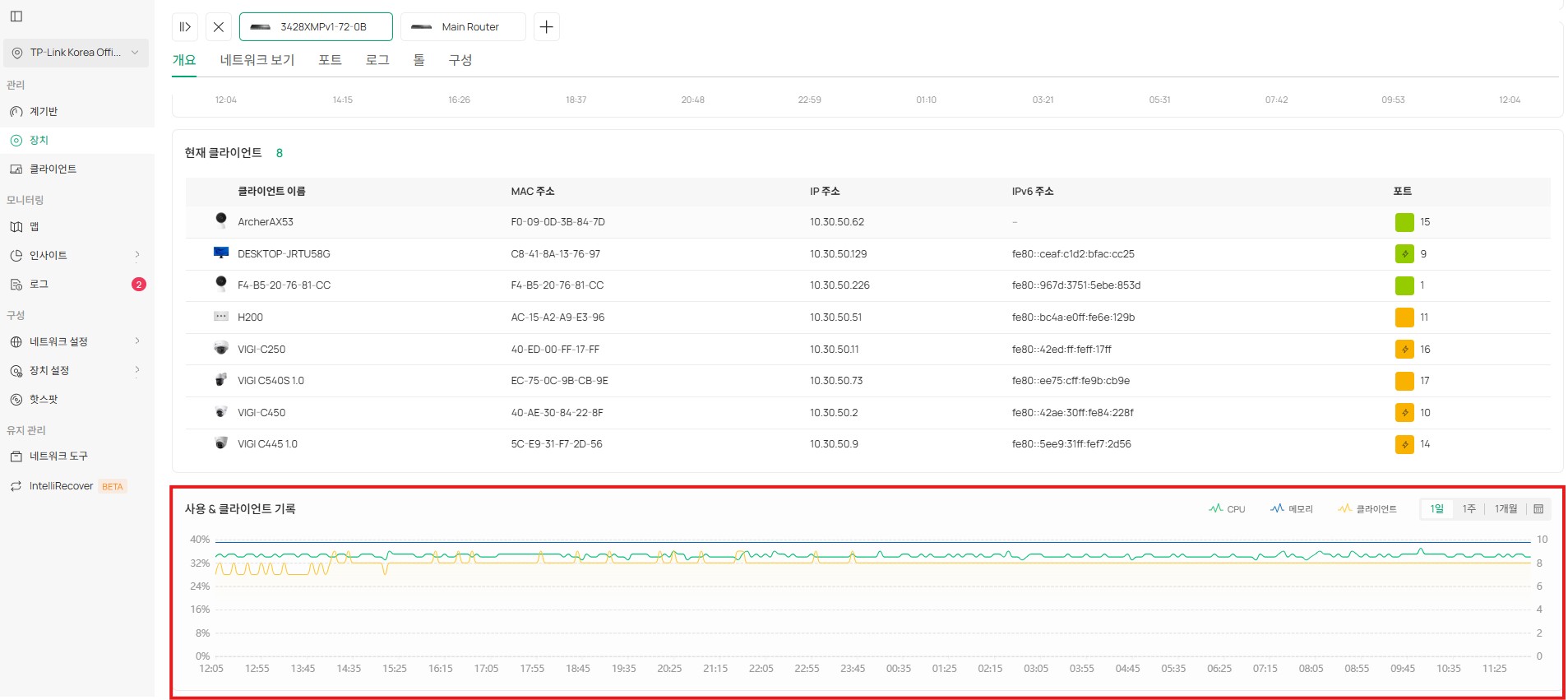Add a new device tab with plus
1568x700 pixels.
tap(546, 27)
